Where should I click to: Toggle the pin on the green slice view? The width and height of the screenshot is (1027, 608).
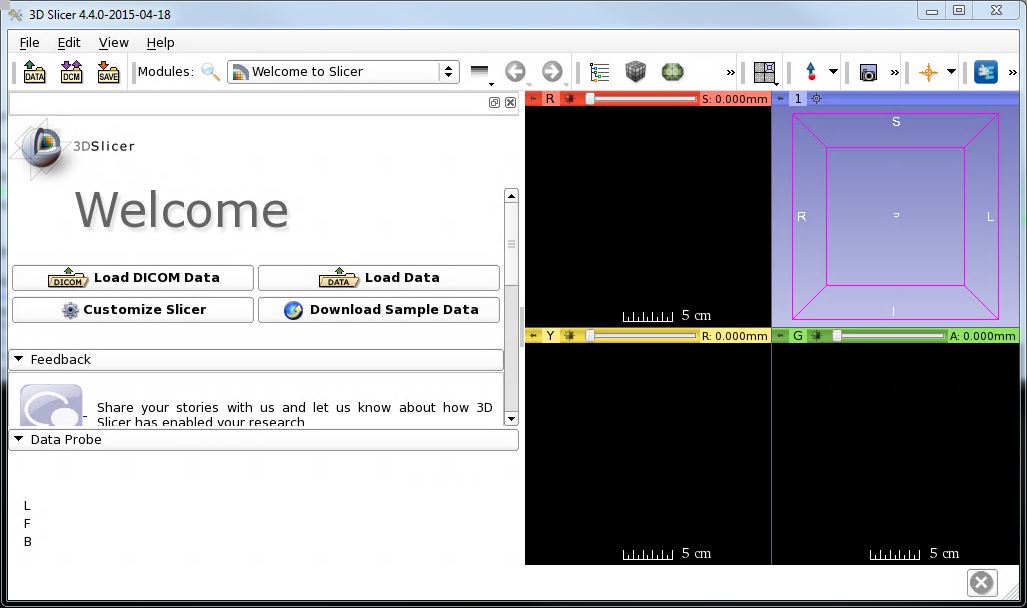click(x=781, y=336)
